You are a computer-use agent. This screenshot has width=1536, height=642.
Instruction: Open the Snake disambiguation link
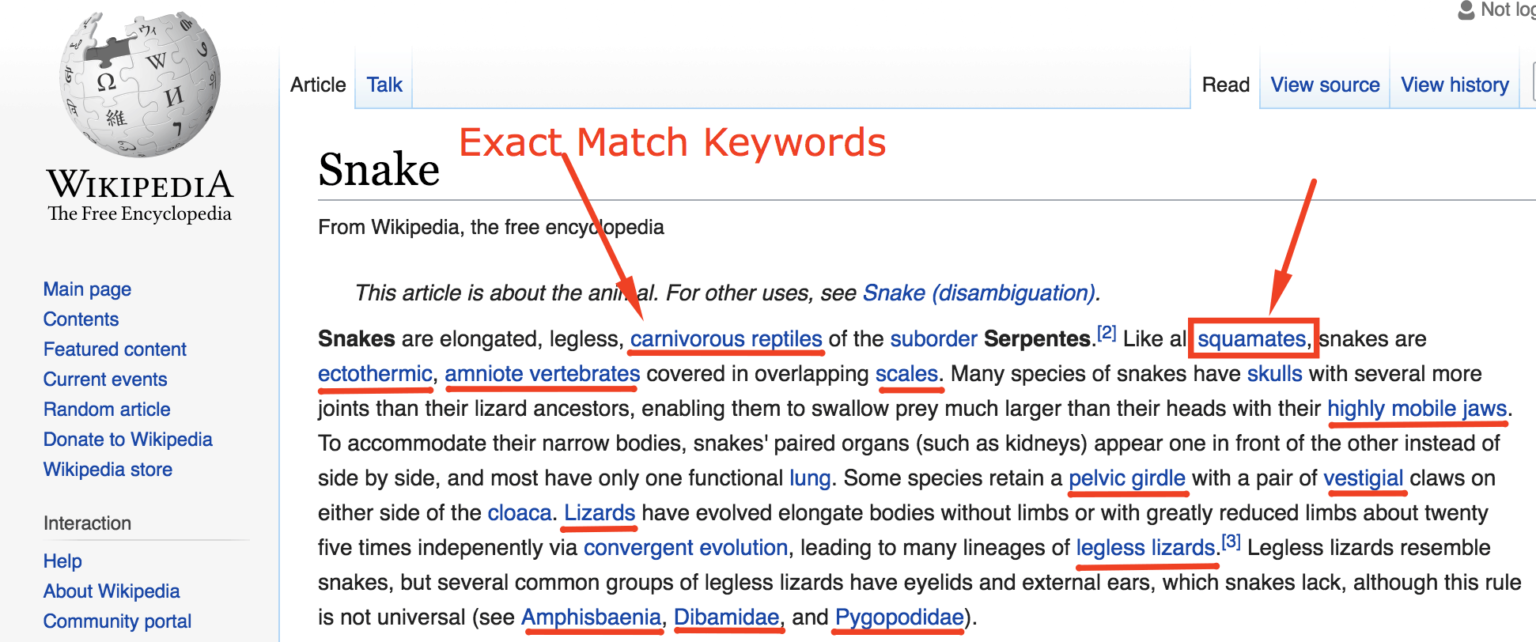click(977, 292)
